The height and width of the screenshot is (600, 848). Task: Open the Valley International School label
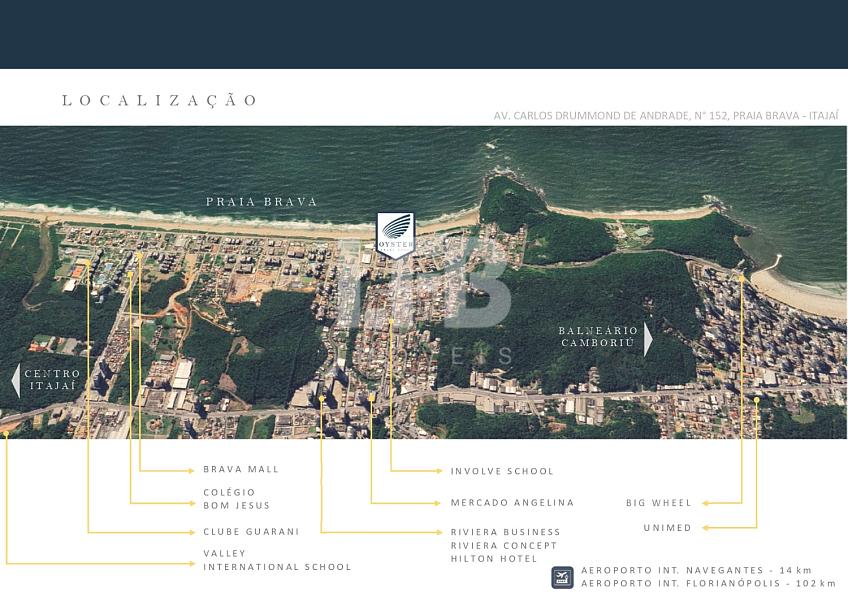point(277,560)
